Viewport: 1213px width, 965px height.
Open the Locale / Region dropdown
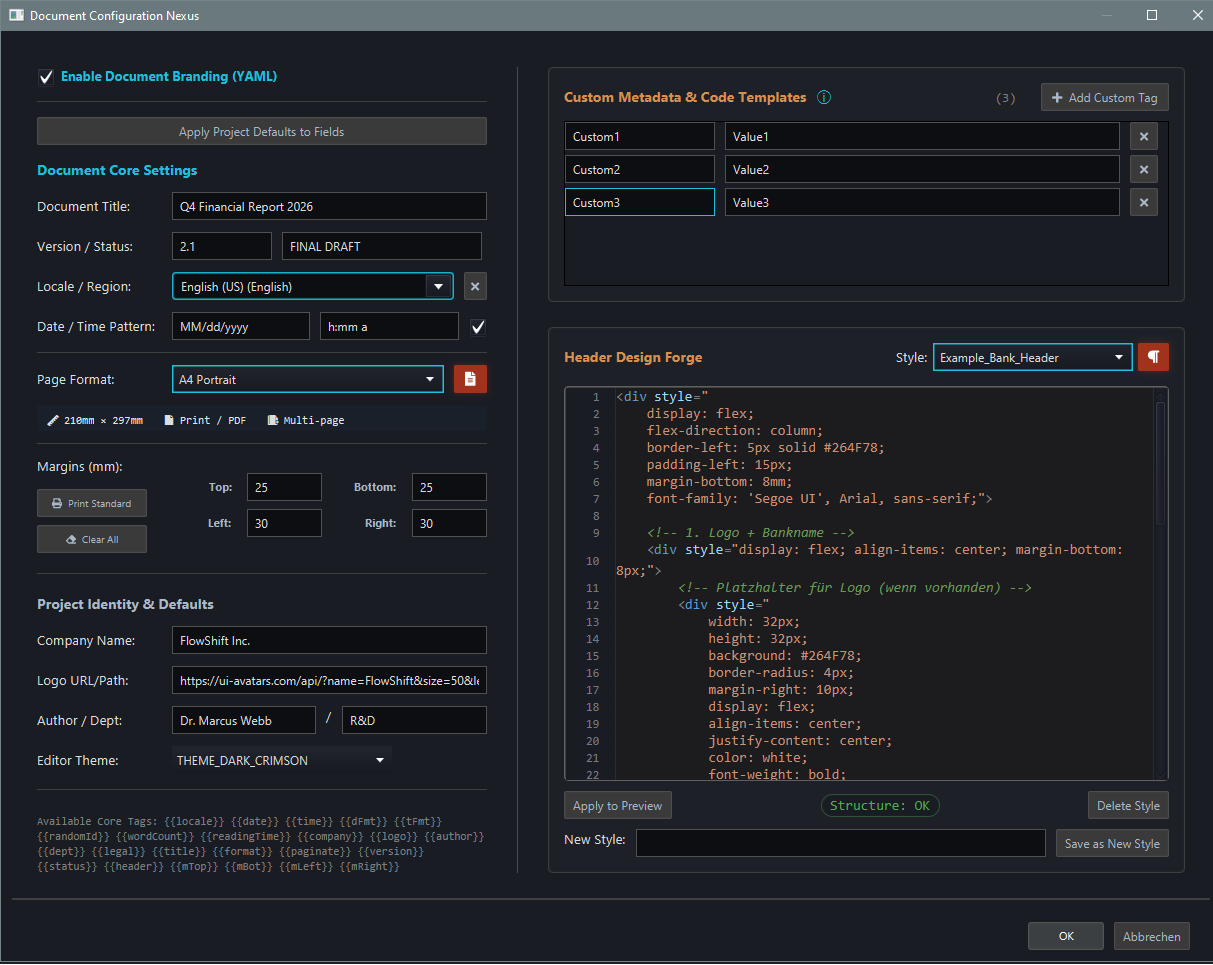[438, 287]
